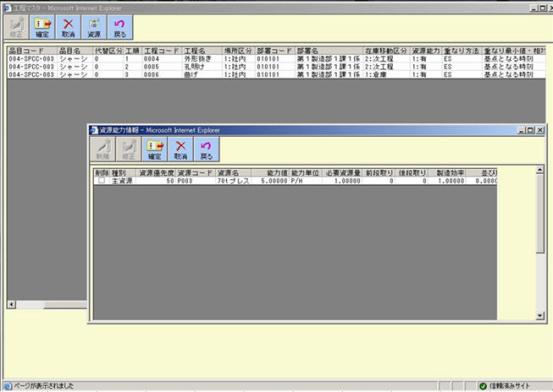The height and width of the screenshot is (392, 553).
Task: Click 取消 red X icon in popup toolbar
Action: tap(181, 149)
